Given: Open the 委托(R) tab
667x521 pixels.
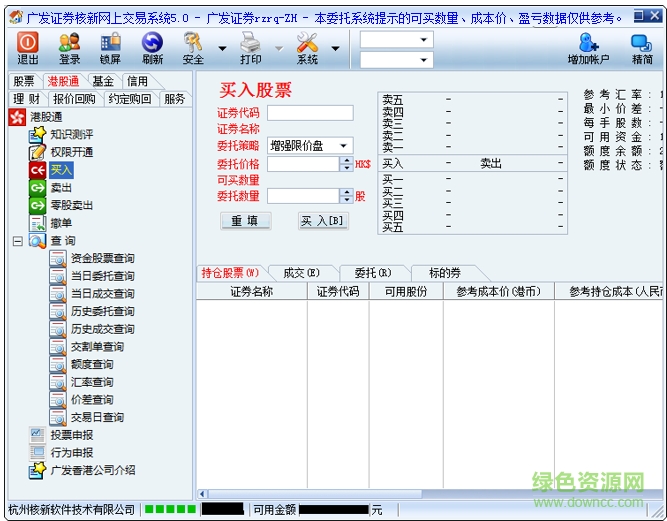Looking at the screenshot, I should (x=373, y=273).
